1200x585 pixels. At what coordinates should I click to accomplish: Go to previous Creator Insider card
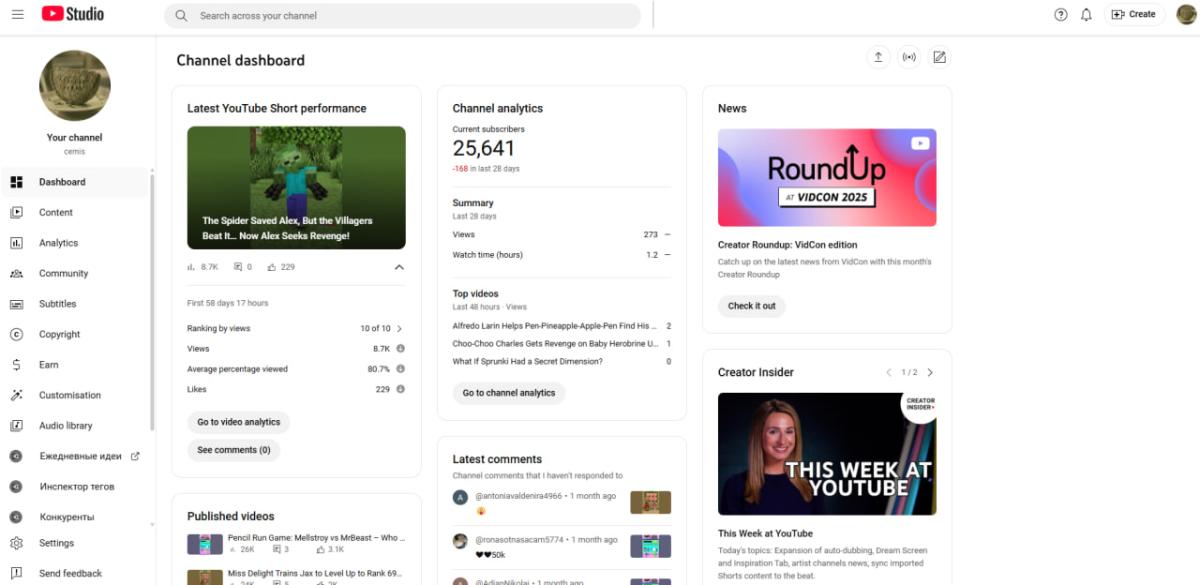[x=888, y=372]
